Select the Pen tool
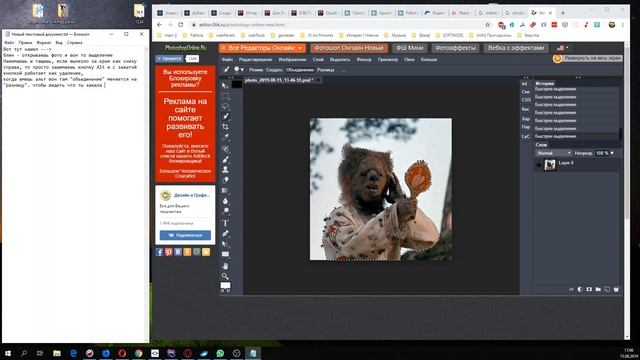This screenshot has height=360, width=640. [225, 233]
